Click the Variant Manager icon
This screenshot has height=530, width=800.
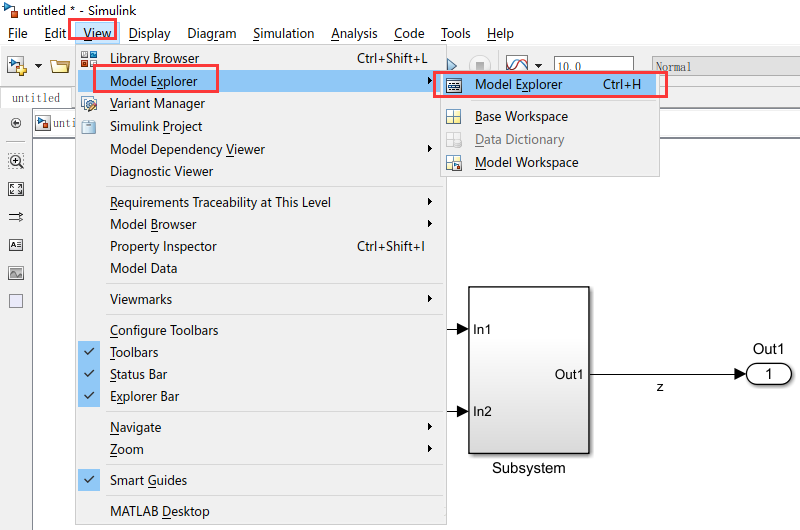[89, 104]
